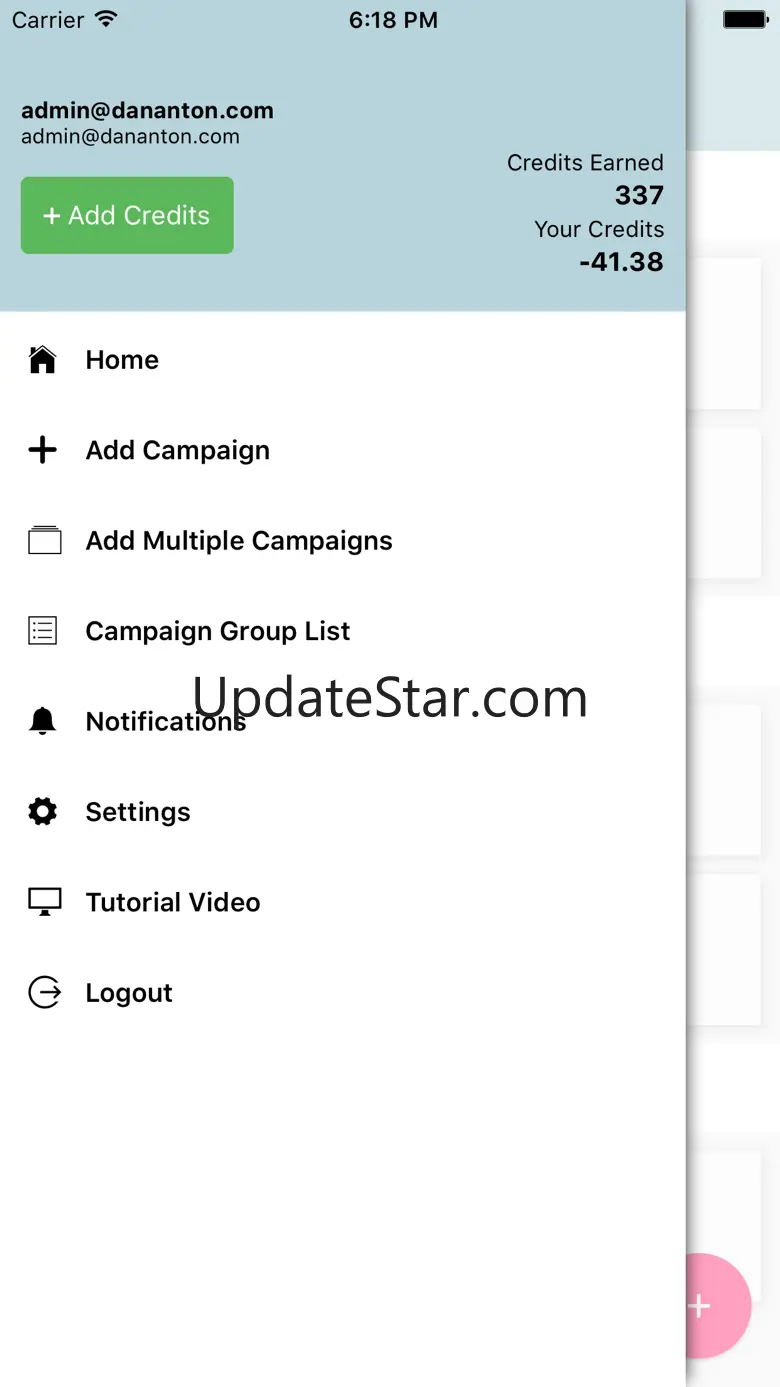The width and height of the screenshot is (780, 1387).
Task: Click the green Add Credits button
Action: pyautogui.click(x=127, y=215)
